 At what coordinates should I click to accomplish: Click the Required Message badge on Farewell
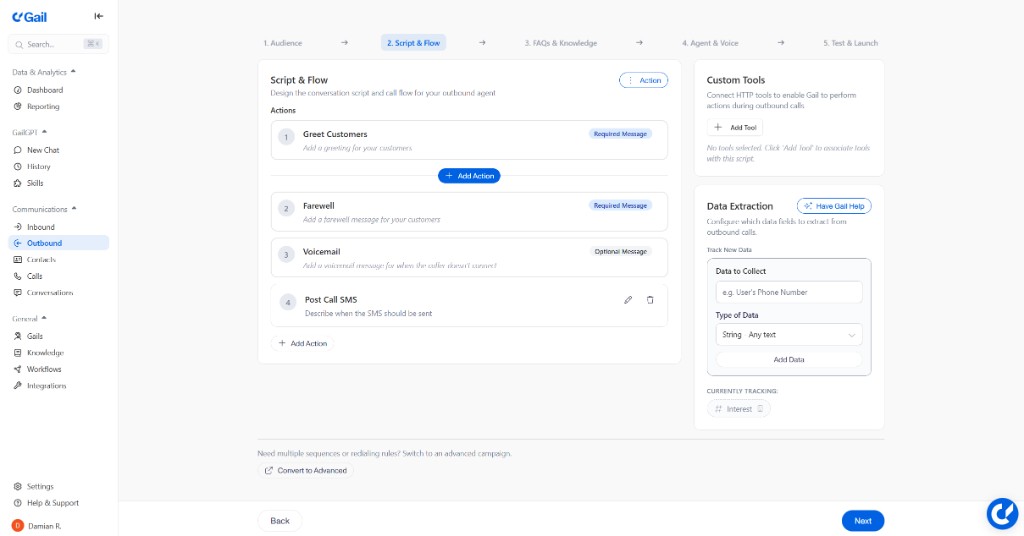click(620, 206)
